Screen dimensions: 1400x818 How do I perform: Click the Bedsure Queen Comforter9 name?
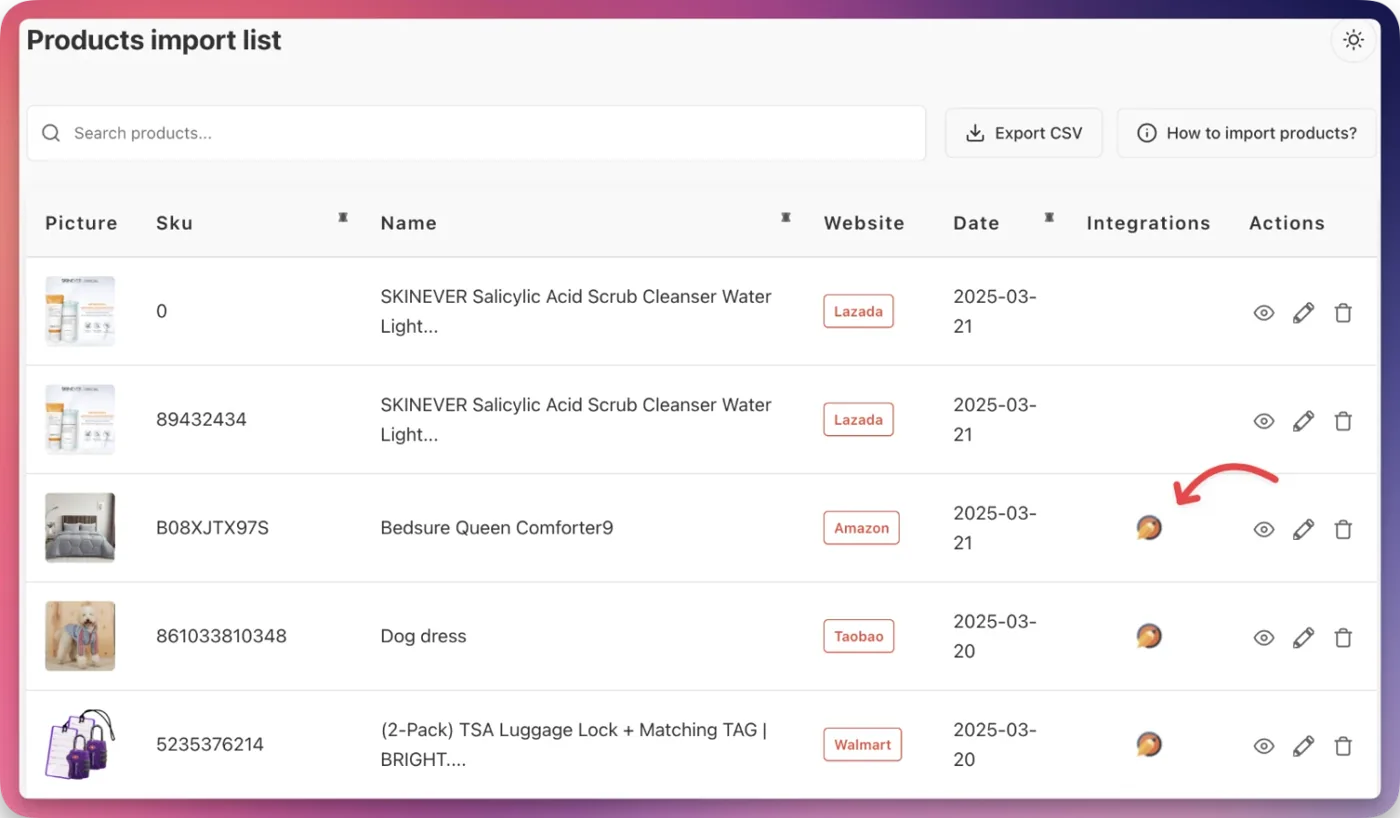click(497, 528)
